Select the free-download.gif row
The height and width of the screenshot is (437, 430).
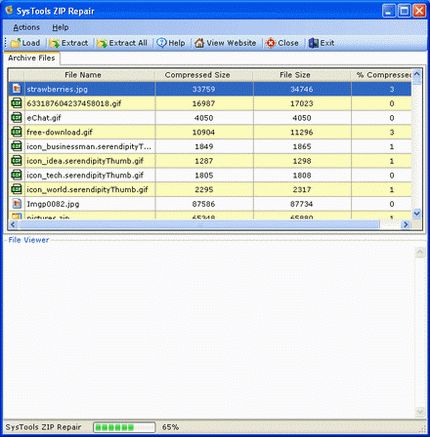pyautogui.click(x=210, y=132)
